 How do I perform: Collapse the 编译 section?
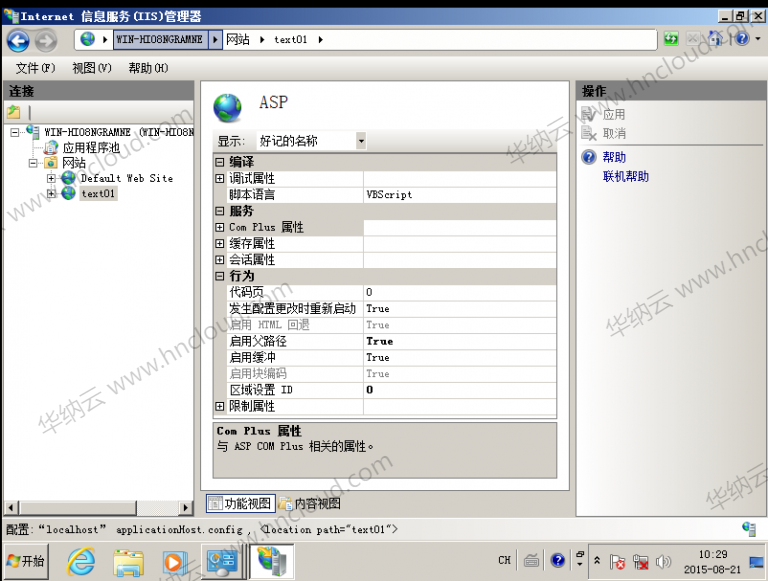click(220, 162)
